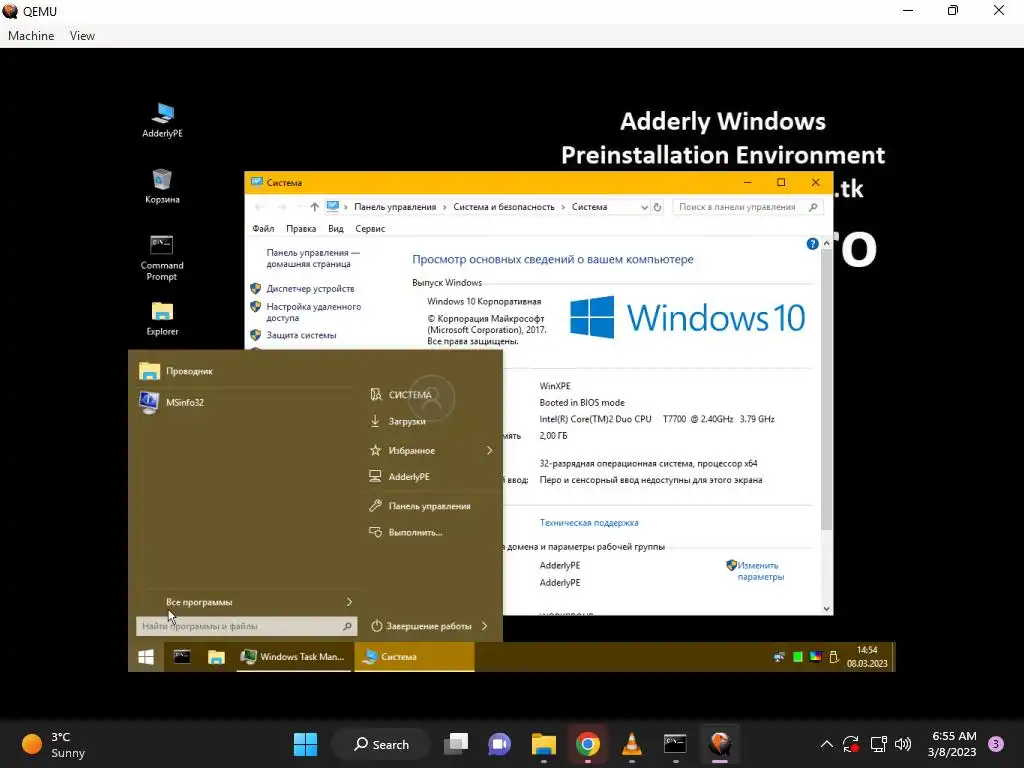
Task: Click the start menu search magnifier icon
Action: 347,626
